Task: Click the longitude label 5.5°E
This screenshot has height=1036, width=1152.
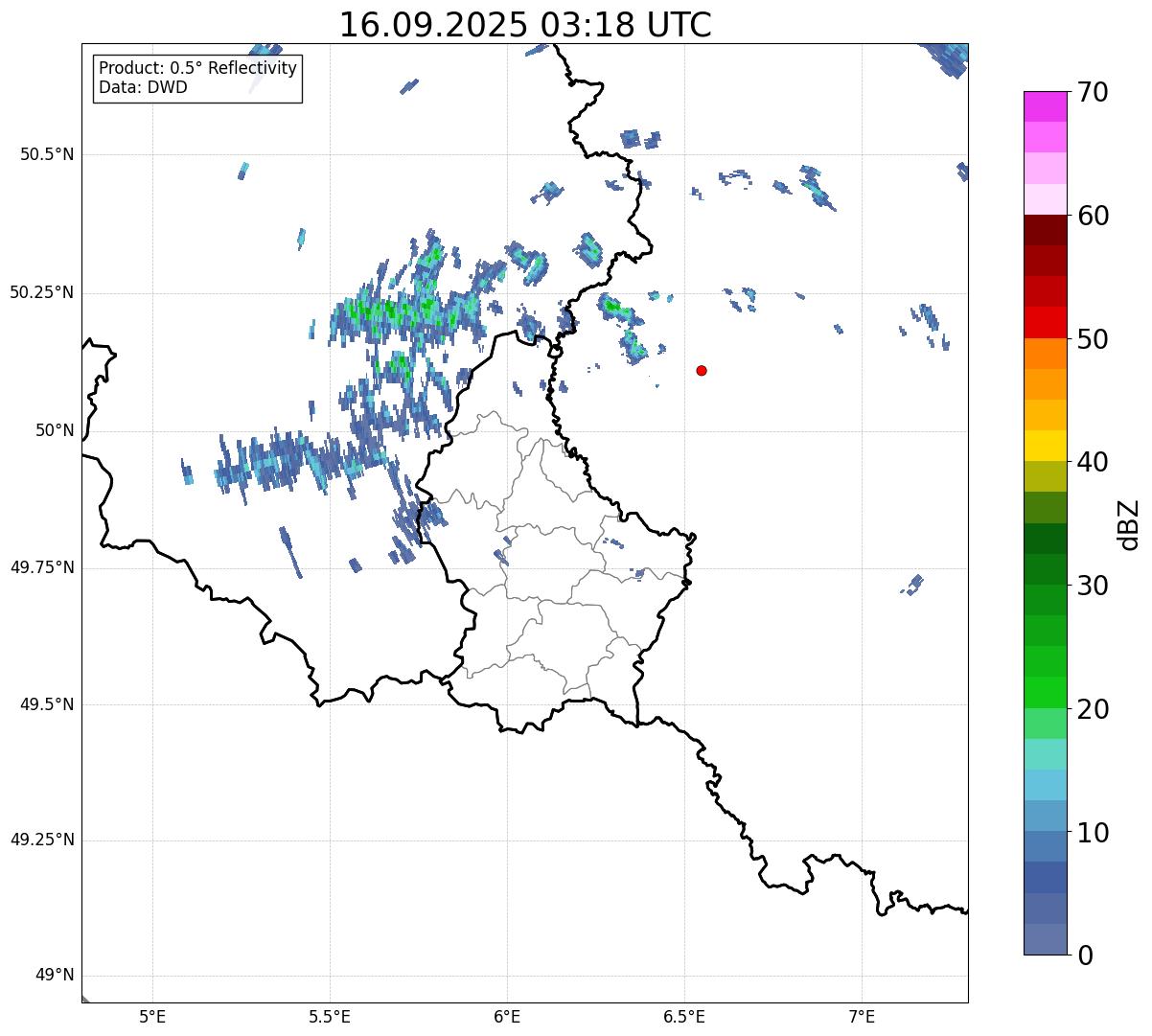Action: (330, 1017)
